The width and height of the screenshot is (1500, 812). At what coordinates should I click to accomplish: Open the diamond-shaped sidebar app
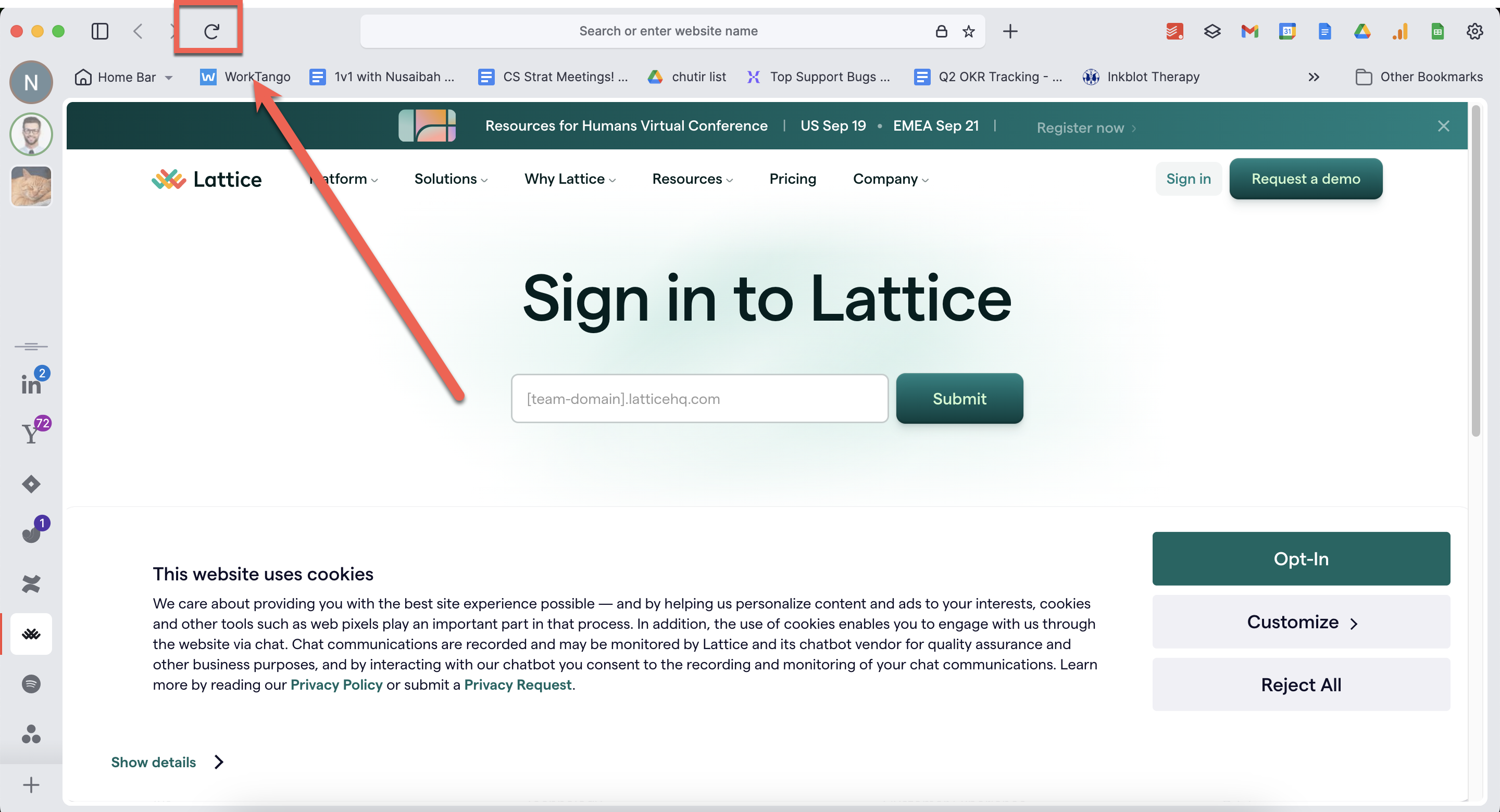[31, 484]
